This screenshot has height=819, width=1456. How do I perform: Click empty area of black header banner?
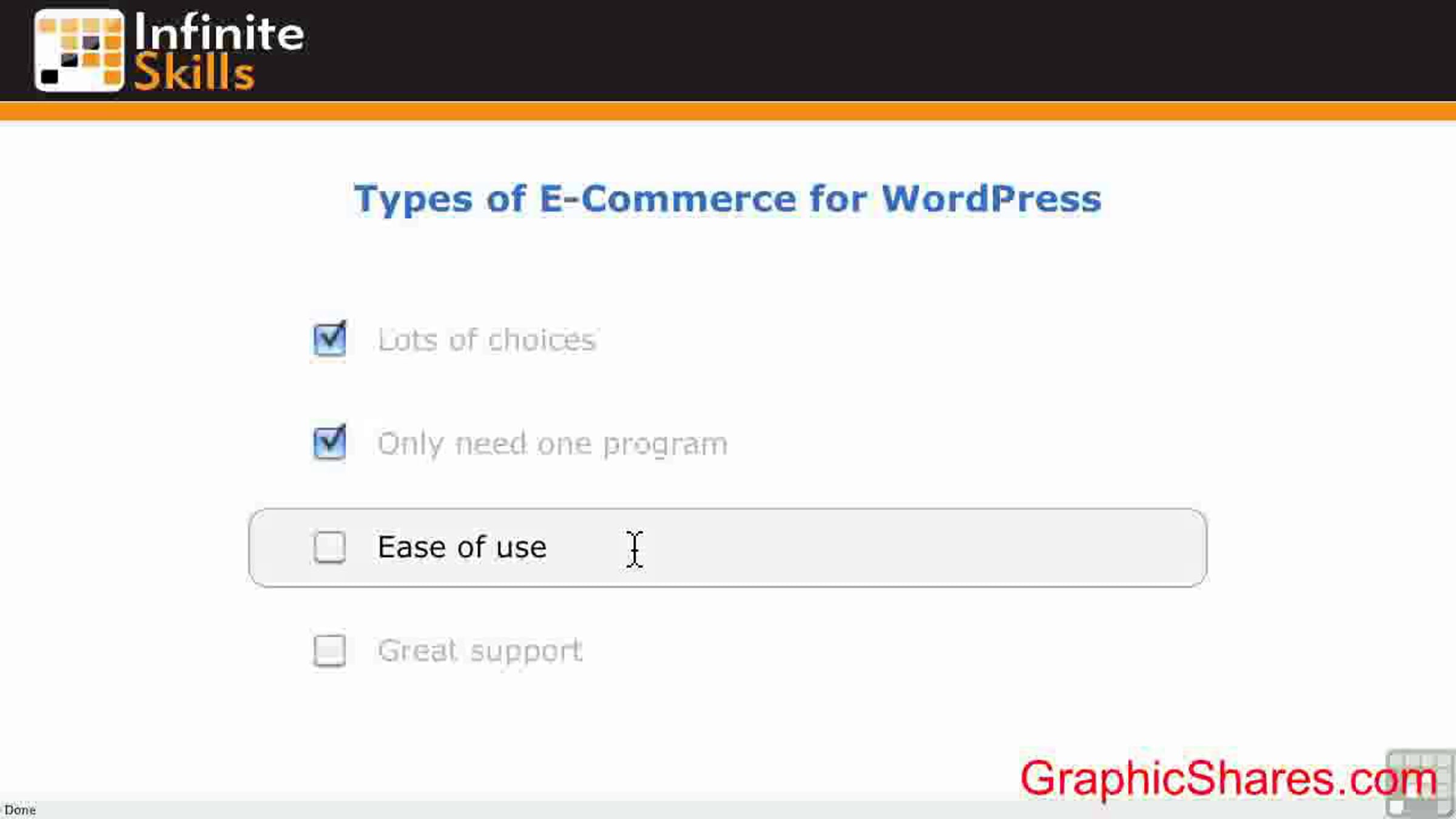849,50
